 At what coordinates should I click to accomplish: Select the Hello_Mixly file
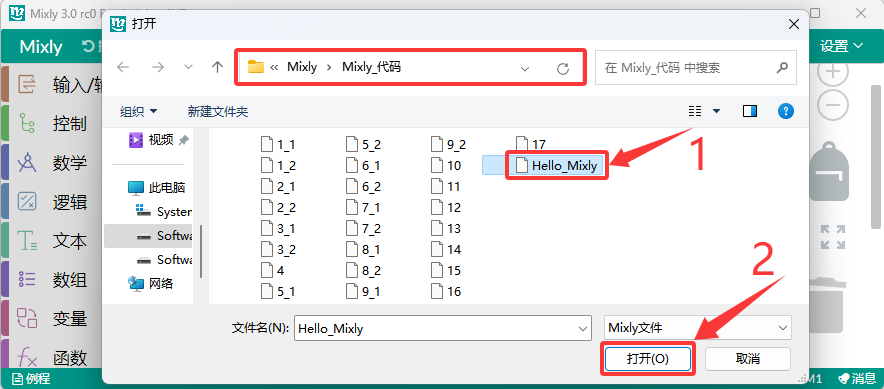(557, 166)
